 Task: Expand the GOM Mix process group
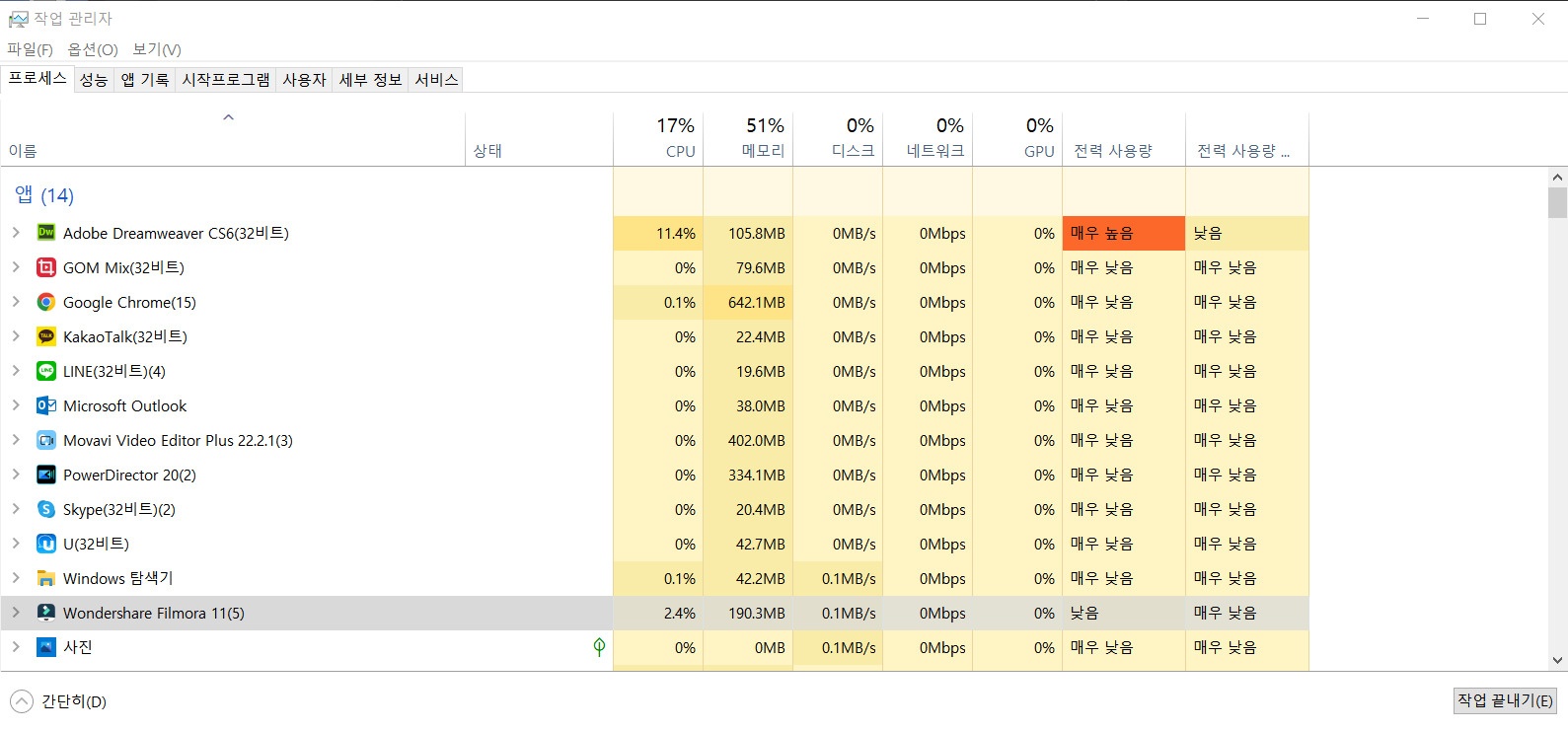coord(16,267)
